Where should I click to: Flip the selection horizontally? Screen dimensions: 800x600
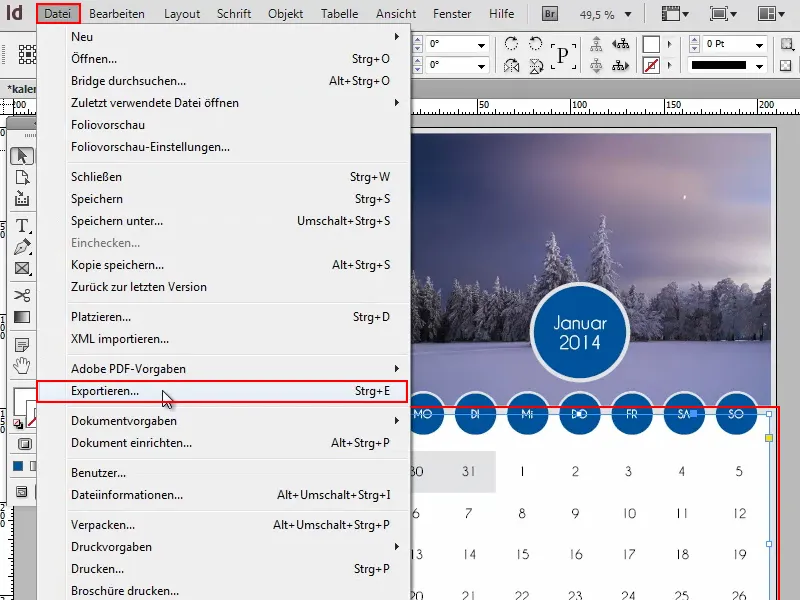(511, 65)
